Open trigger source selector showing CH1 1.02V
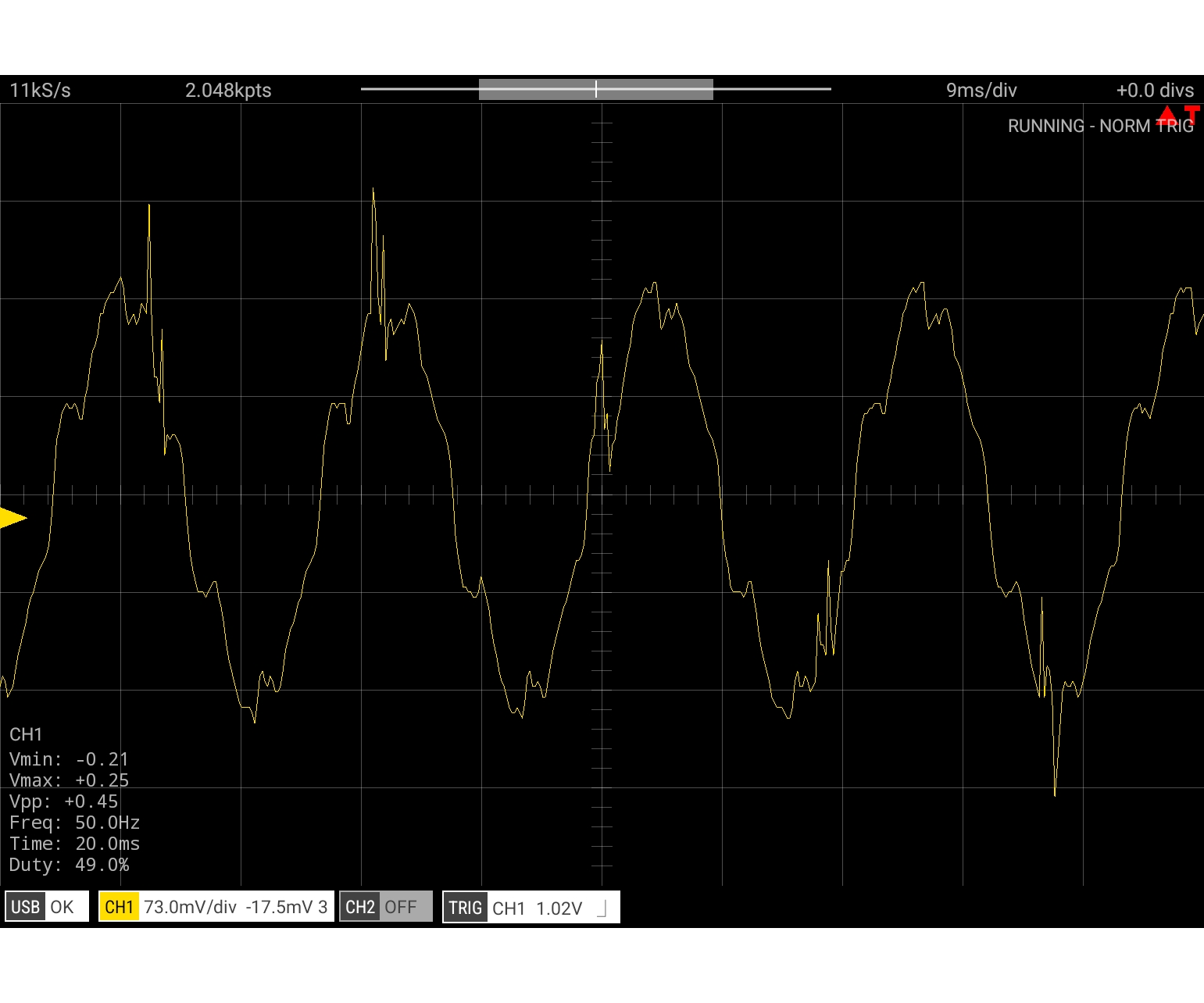Screen dimensions: 1204x1003 point(538,906)
